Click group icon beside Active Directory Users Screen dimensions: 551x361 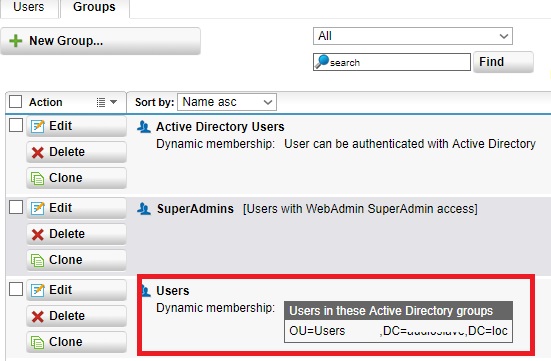tap(144, 127)
